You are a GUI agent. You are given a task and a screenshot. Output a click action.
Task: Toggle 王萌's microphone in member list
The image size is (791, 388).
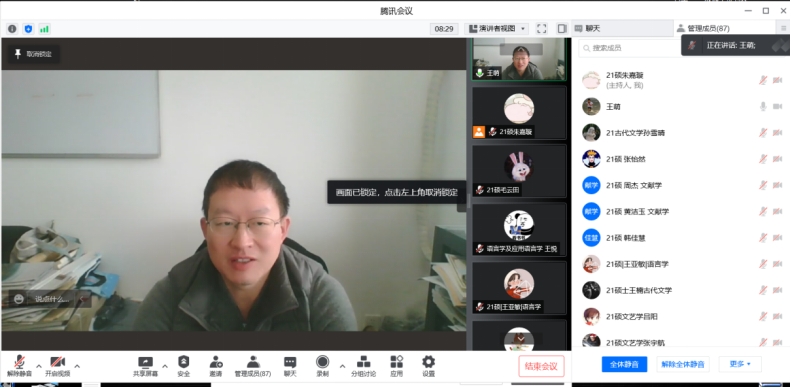pyautogui.click(x=763, y=106)
